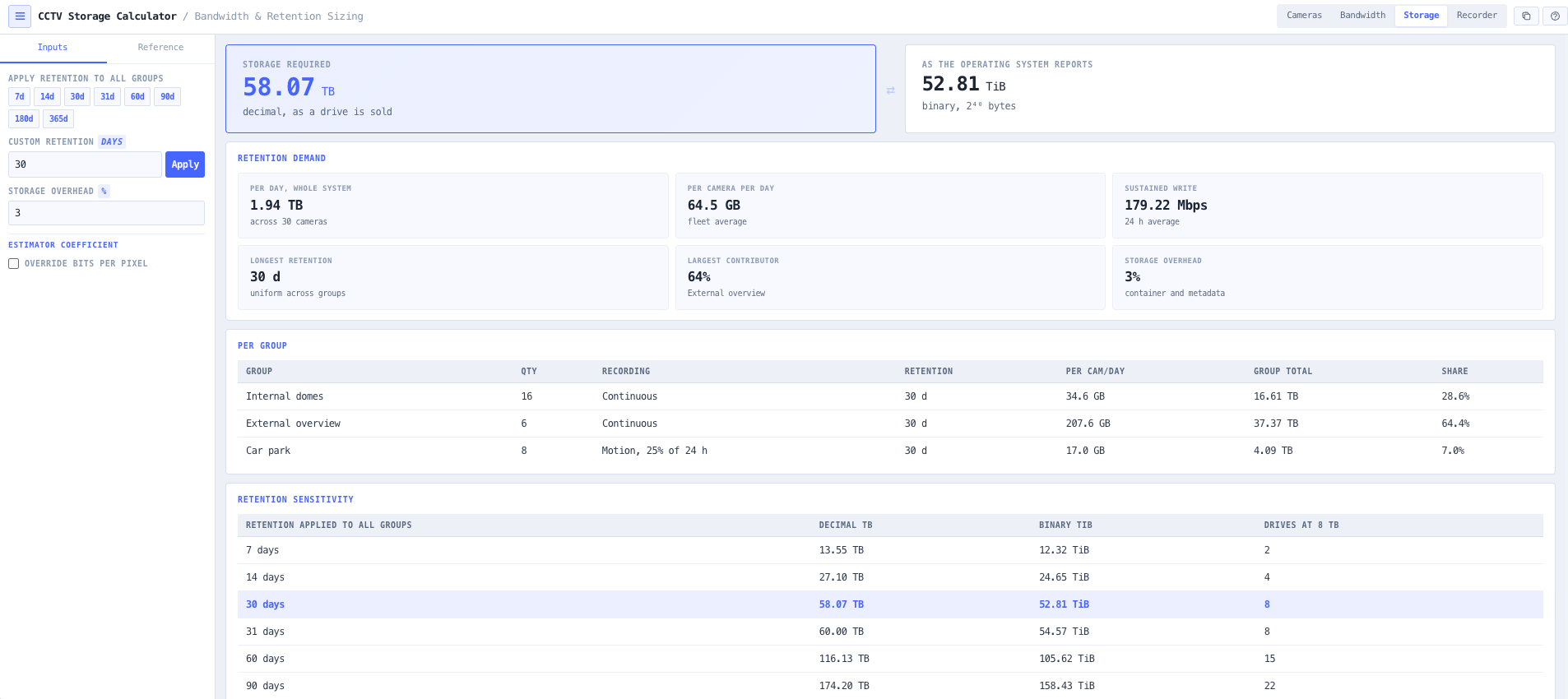1568x699 pixels.
Task: Click the 105.62 TiB binary value
Action: pos(1066,659)
